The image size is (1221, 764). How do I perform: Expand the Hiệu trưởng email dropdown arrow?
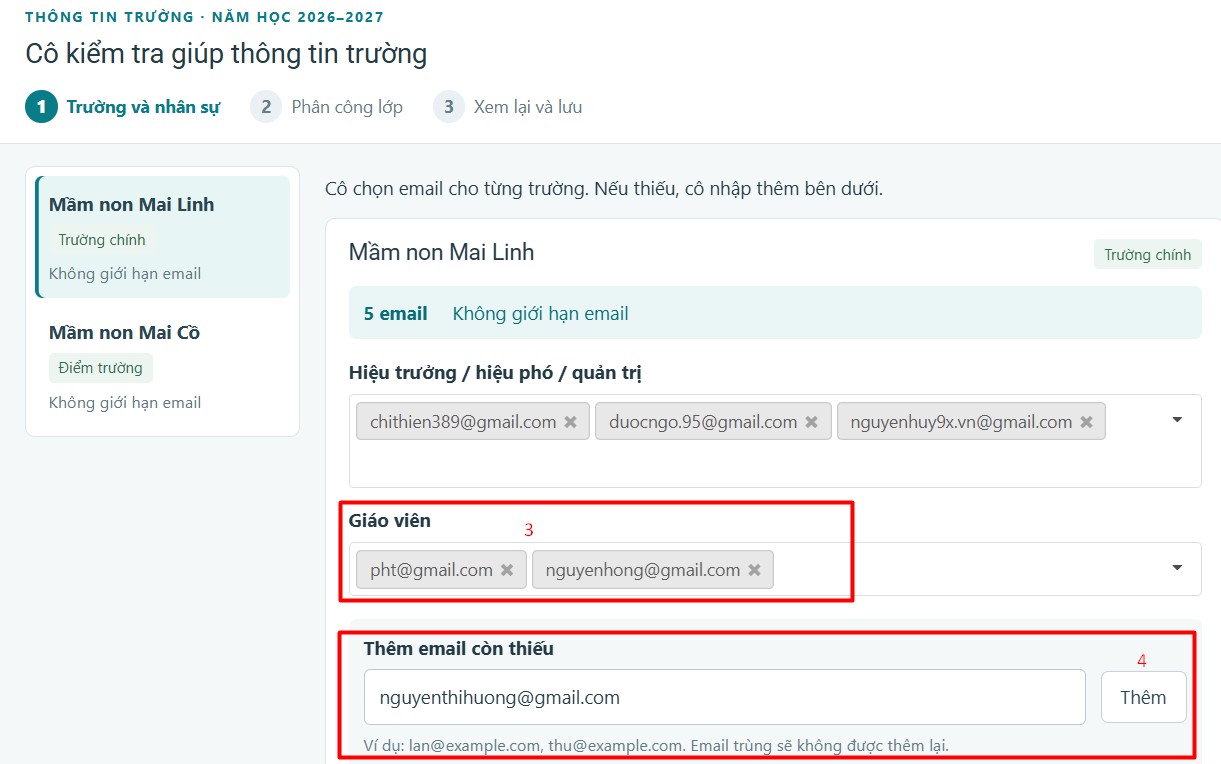coord(1177,420)
